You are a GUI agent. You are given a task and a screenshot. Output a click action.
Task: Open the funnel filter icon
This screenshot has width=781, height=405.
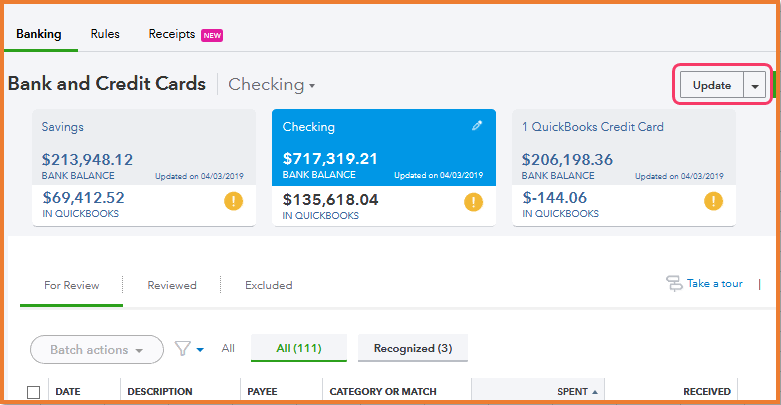(x=182, y=349)
